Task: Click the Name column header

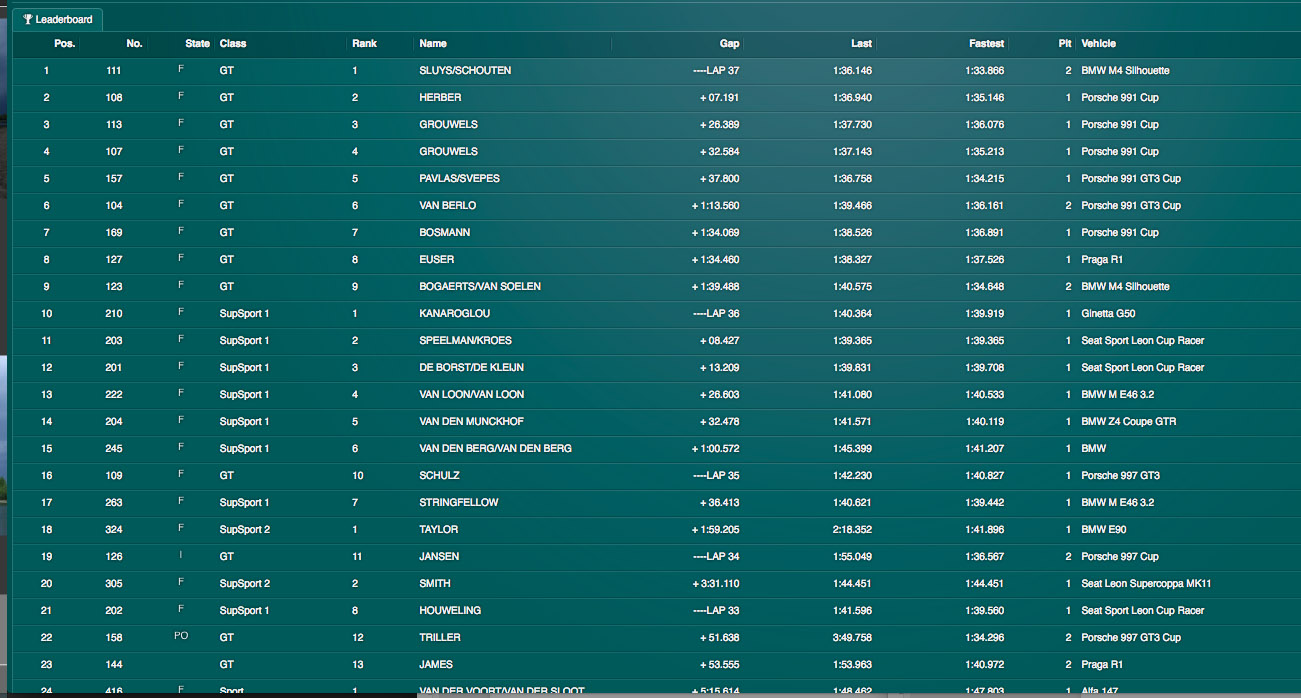Action: pyautogui.click(x=433, y=44)
